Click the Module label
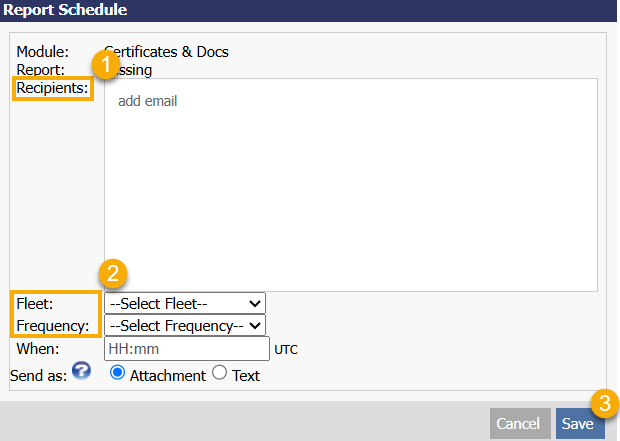Viewport: 620px width, 441px height. [42, 51]
